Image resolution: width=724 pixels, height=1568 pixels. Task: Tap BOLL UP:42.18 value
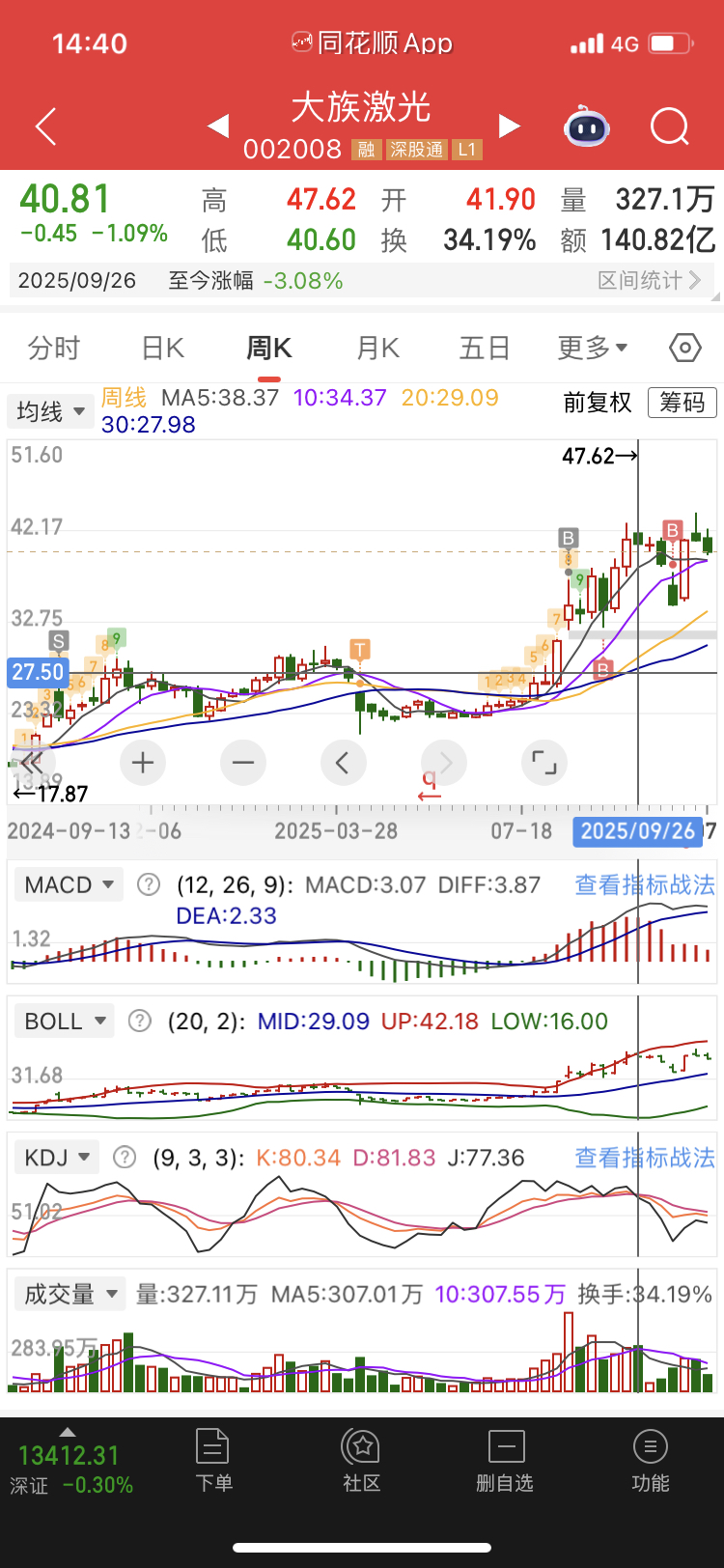tap(430, 1021)
